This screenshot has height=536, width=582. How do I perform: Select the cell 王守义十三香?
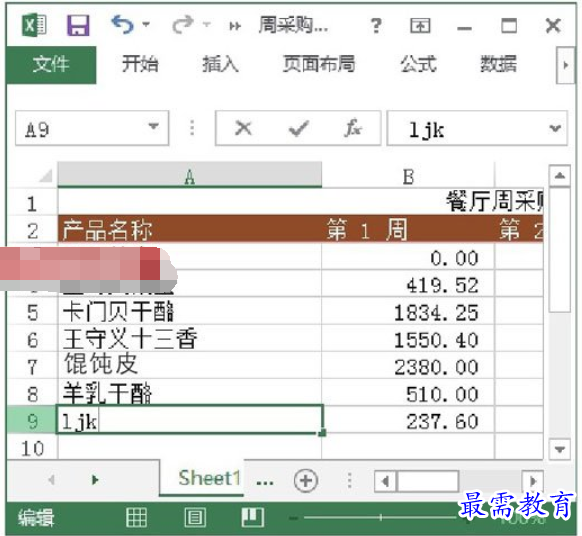(190, 339)
